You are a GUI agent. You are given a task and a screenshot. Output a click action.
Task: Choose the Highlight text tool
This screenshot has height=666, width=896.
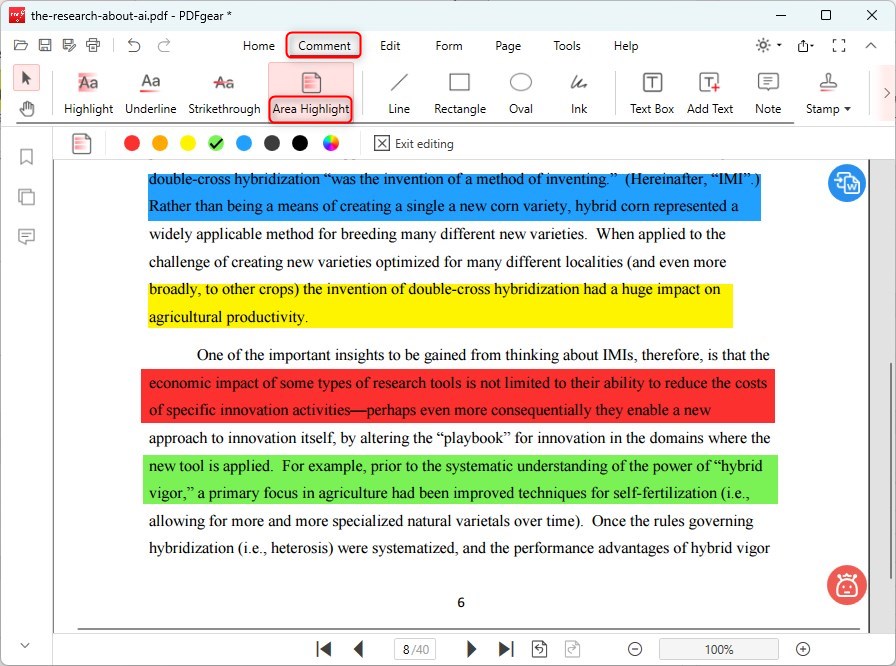pyautogui.click(x=88, y=93)
